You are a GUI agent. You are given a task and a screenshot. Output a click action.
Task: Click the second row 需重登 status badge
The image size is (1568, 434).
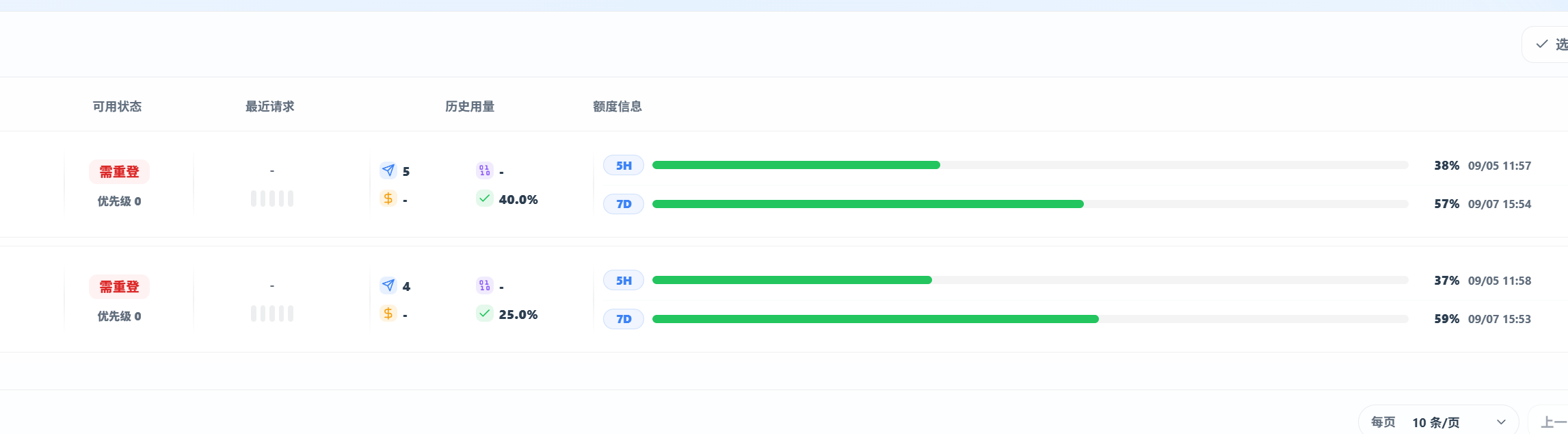(x=119, y=287)
